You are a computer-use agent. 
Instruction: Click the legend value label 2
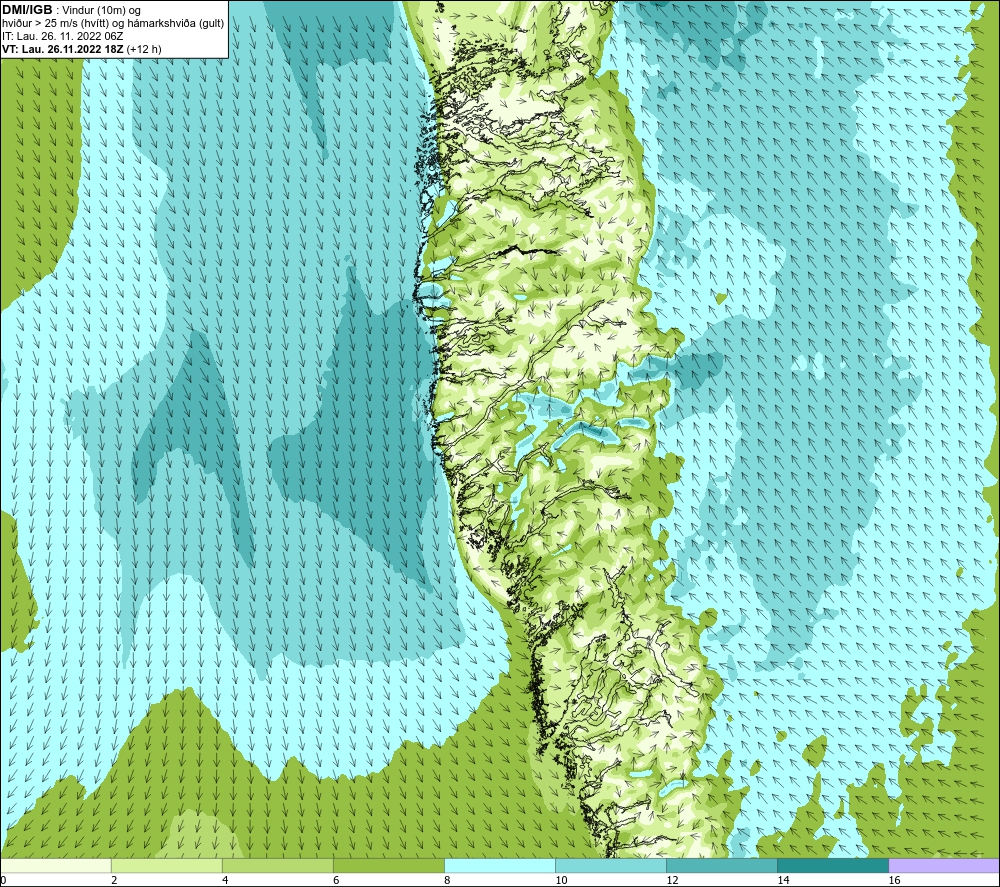[114, 881]
